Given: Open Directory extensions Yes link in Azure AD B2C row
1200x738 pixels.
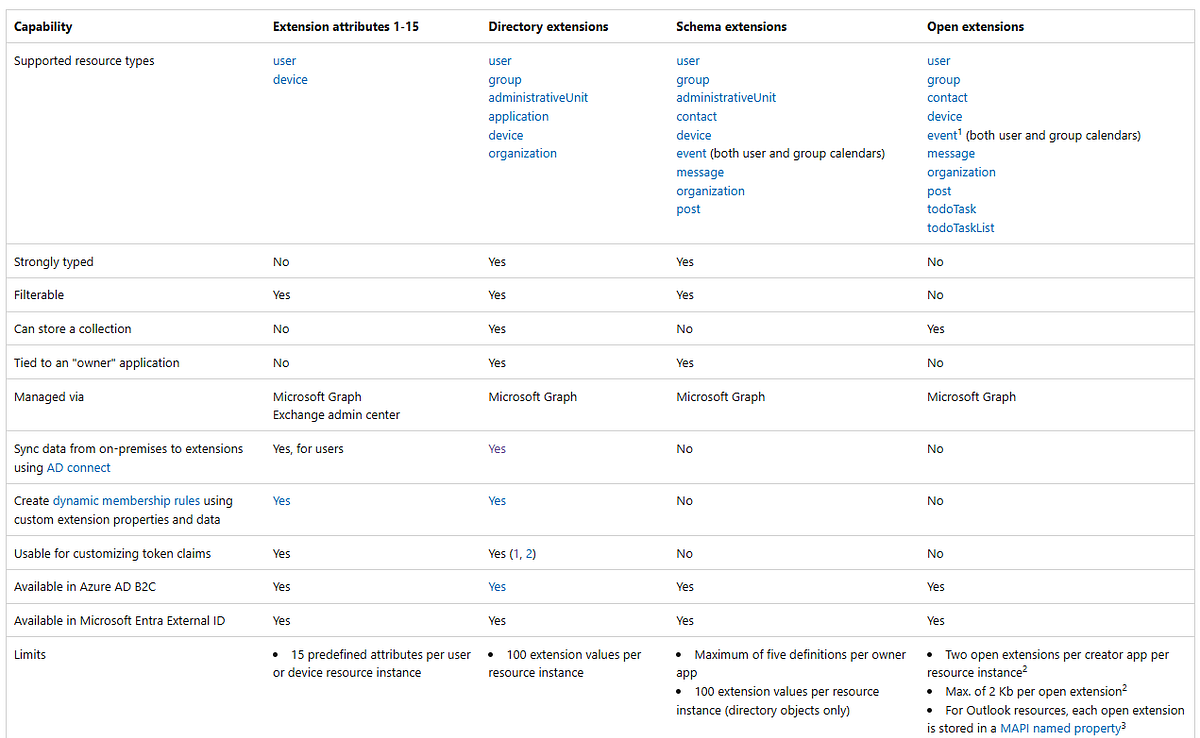Looking at the screenshot, I should 497,587.
